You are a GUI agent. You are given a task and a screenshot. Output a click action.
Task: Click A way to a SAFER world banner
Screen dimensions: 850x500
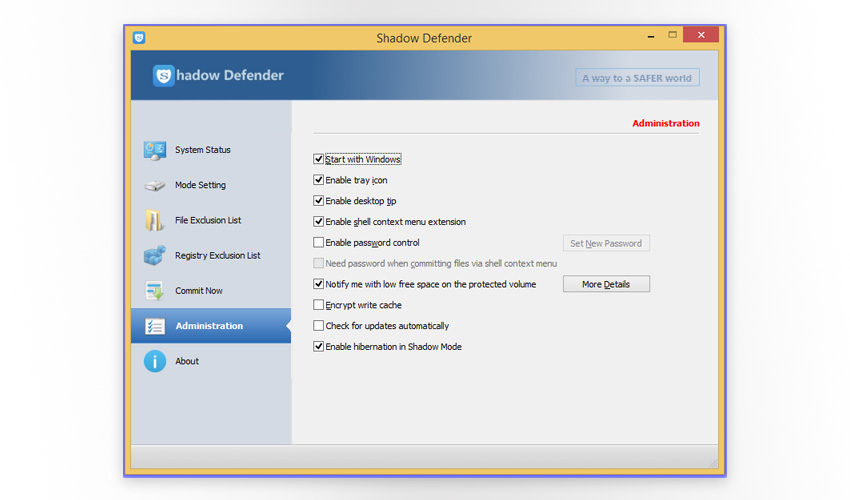(x=637, y=78)
